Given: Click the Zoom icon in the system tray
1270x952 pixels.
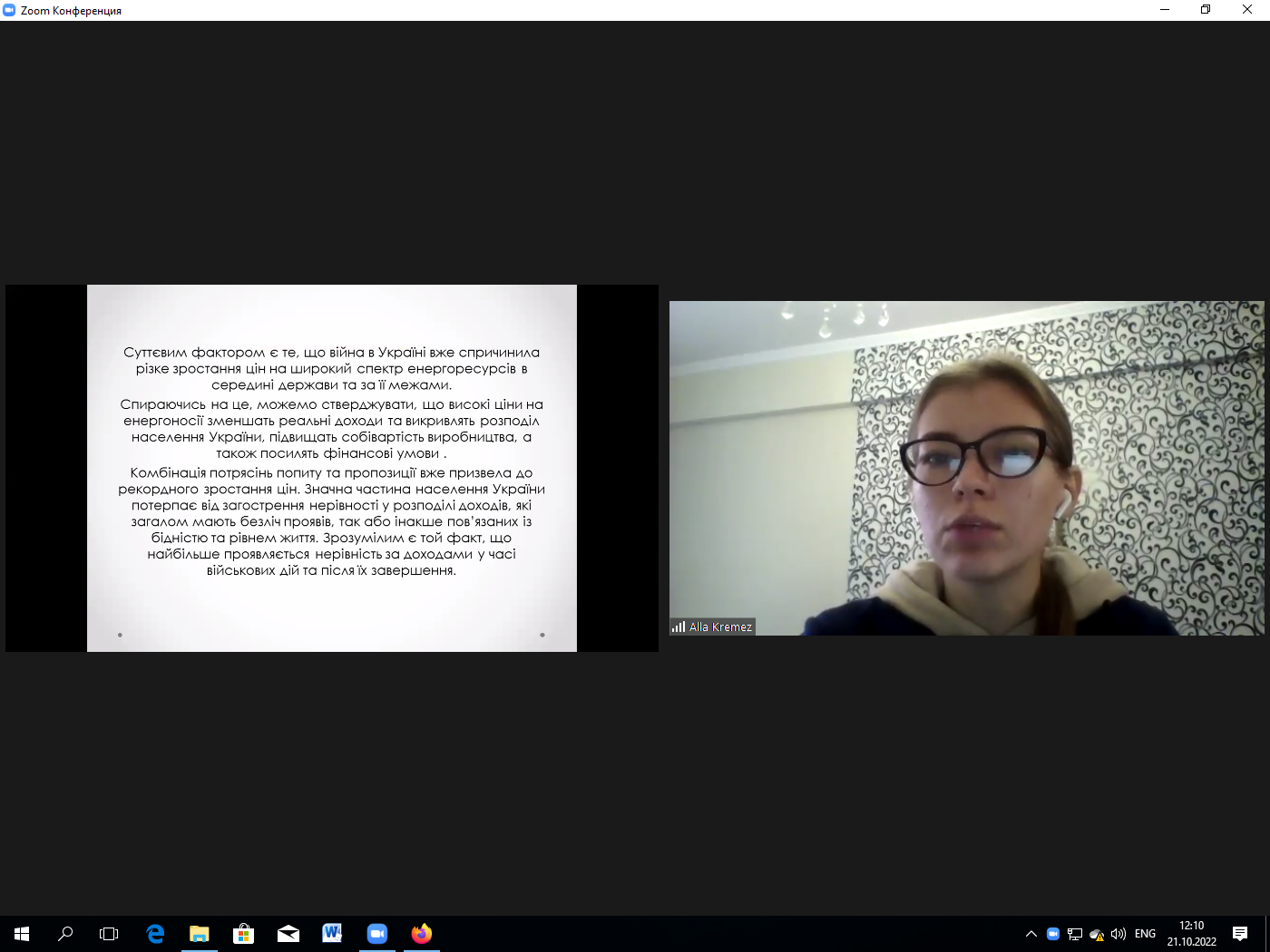Looking at the screenshot, I should tap(1053, 934).
